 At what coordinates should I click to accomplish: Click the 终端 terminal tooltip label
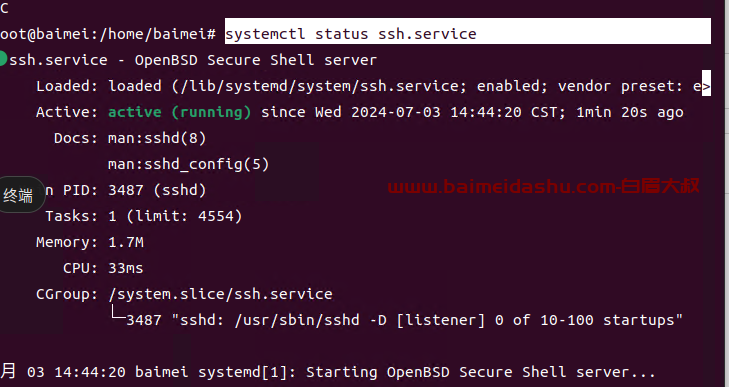18,195
